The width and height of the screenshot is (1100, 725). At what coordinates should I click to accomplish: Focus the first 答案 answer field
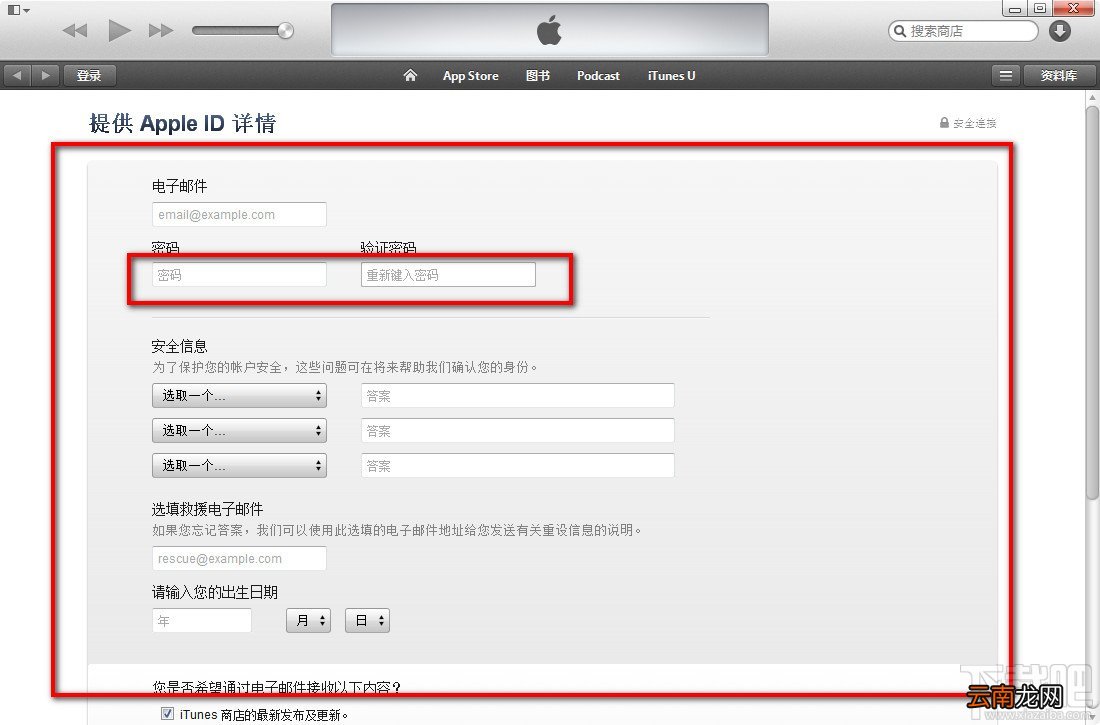tap(518, 395)
